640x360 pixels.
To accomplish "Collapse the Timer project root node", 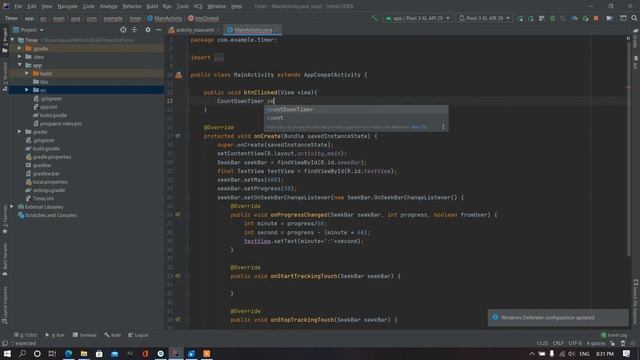I will pos(12,40).
